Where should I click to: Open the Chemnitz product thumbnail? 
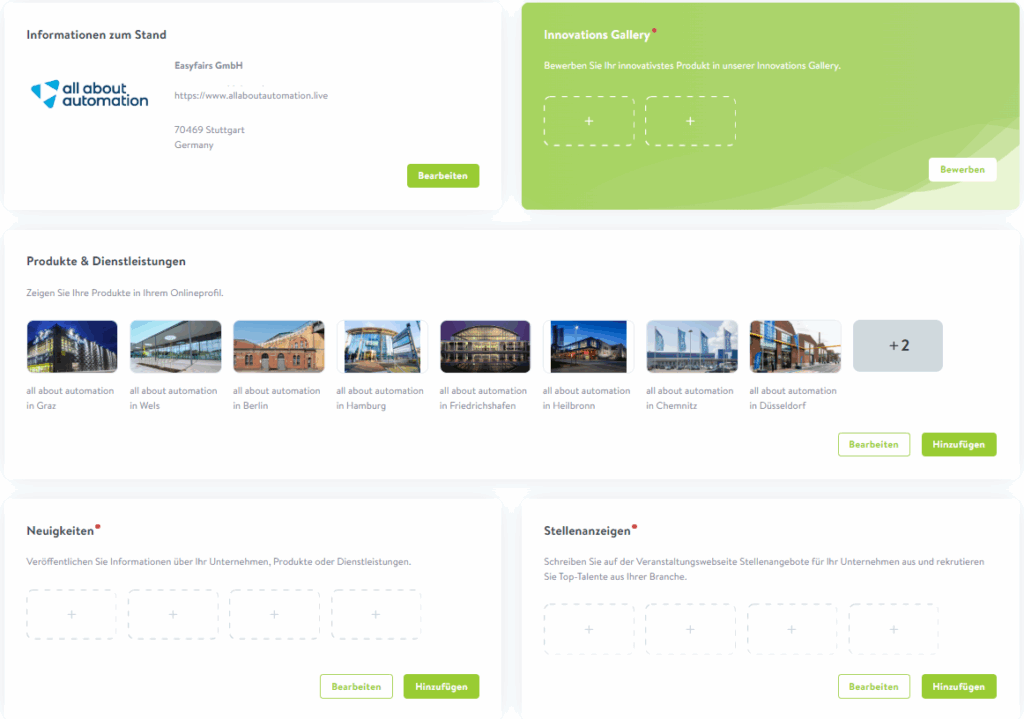(691, 346)
